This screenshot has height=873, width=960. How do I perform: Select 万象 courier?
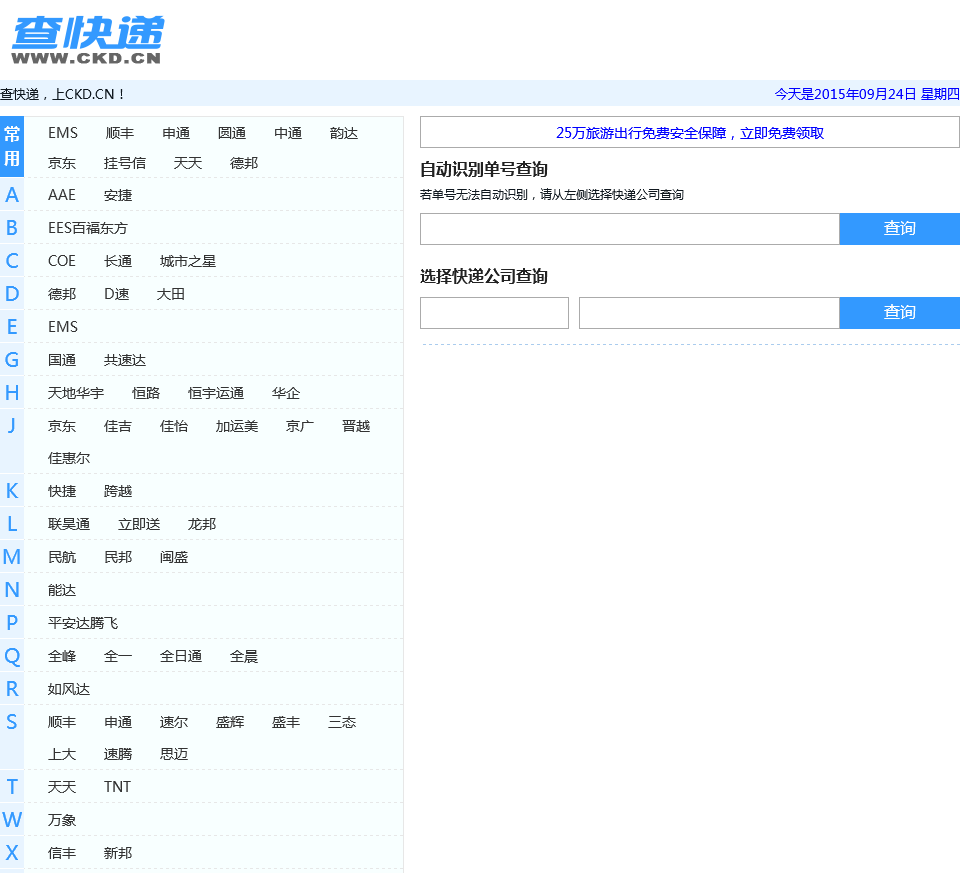[62, 820]
